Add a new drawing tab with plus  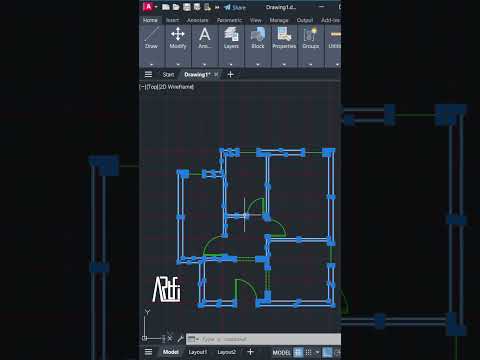coord(230,74)
